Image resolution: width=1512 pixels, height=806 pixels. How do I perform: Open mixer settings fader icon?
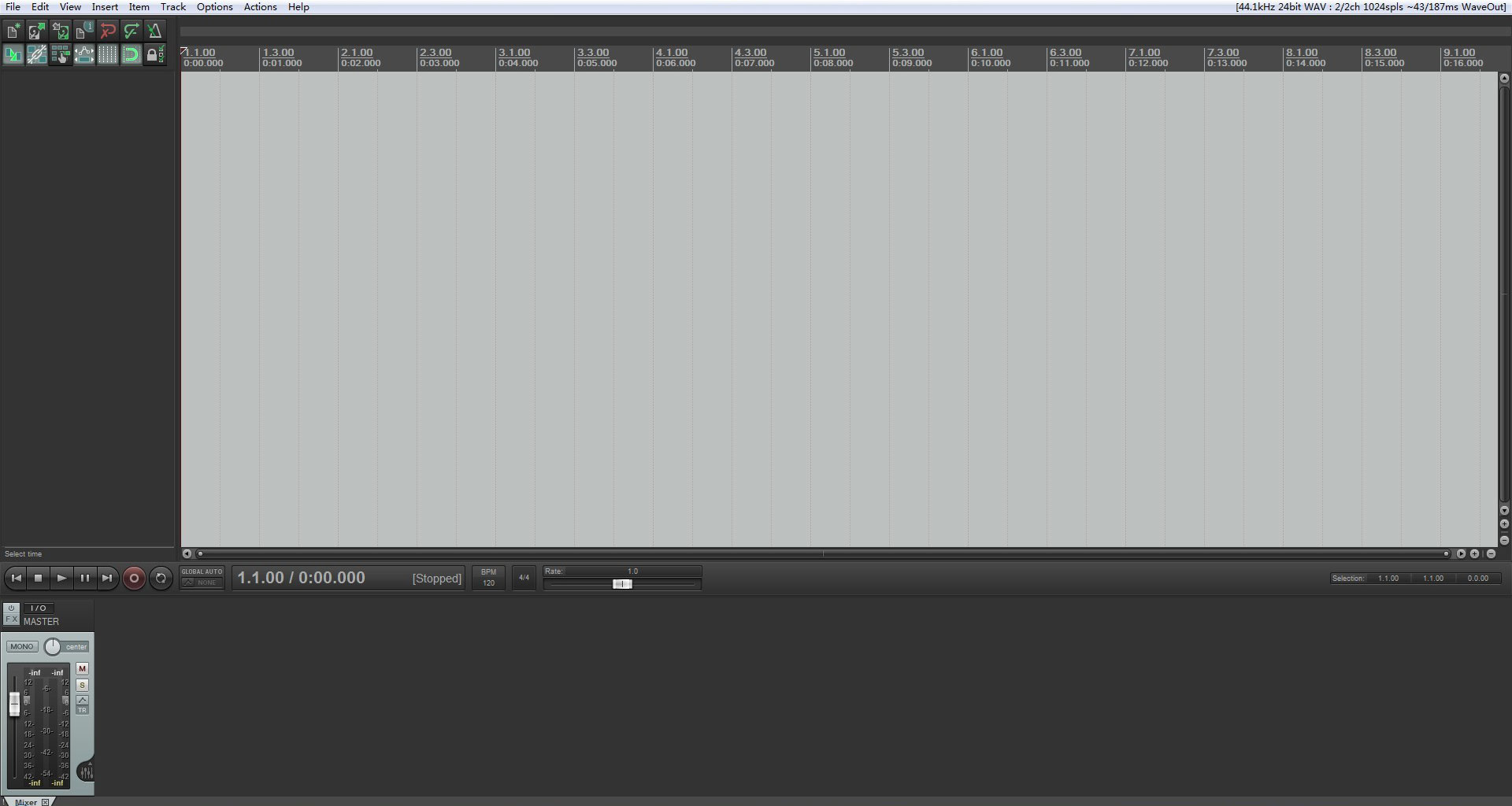click(87, 772)
